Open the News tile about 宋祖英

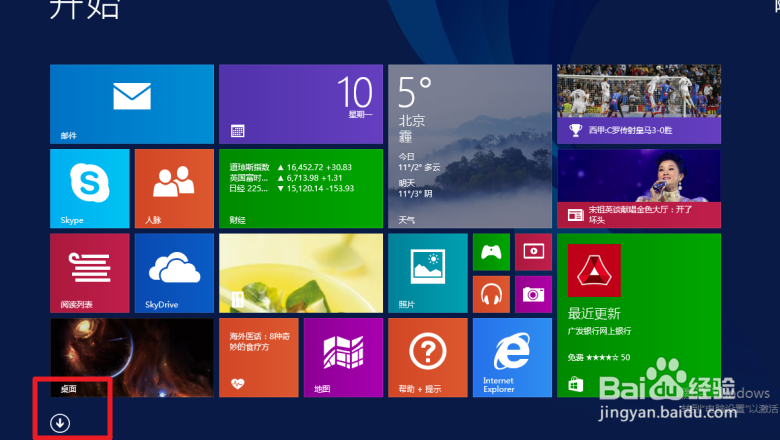pyautogui.click(x=639, y=188)
